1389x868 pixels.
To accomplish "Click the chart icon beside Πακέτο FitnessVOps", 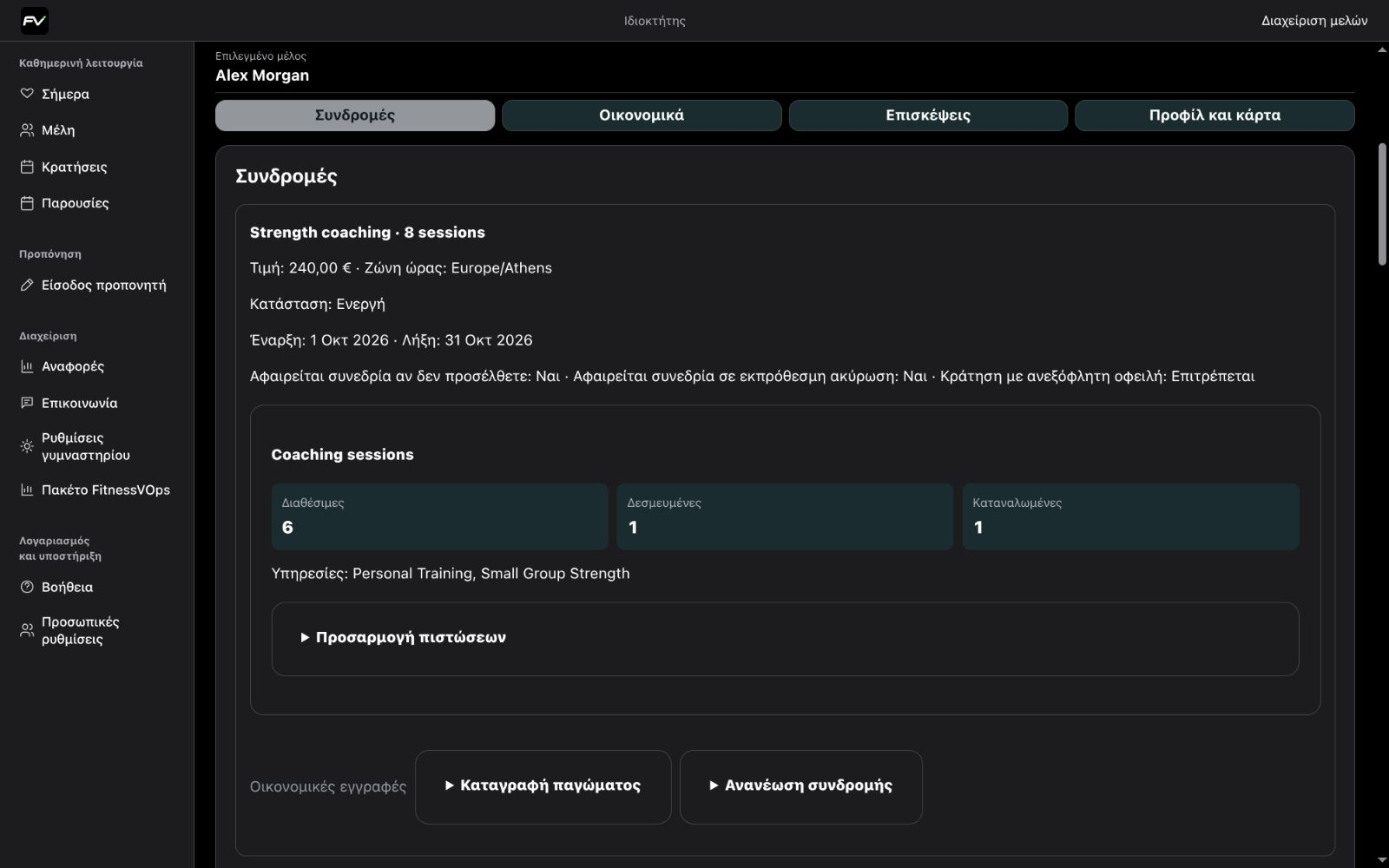I will [x=27, y=490].
